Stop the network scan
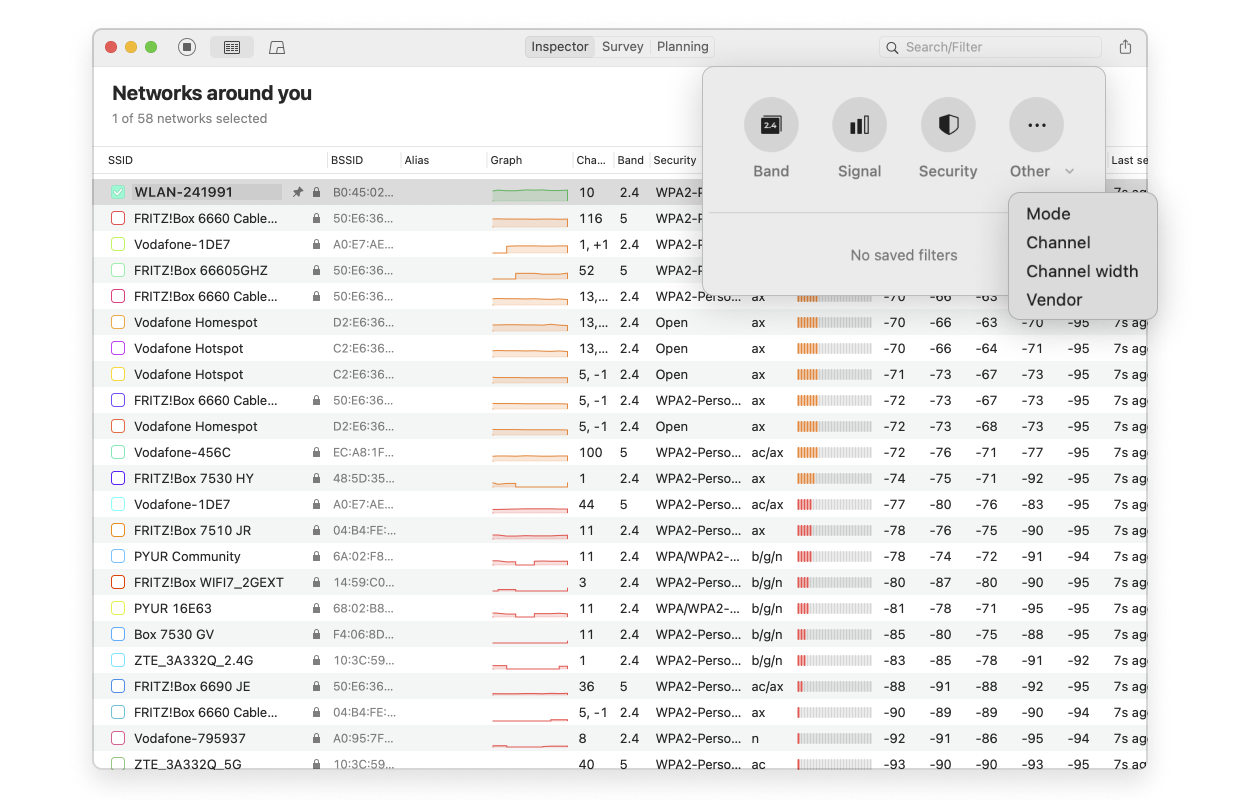Screen dimensions: 1240x800 (186, 46)
